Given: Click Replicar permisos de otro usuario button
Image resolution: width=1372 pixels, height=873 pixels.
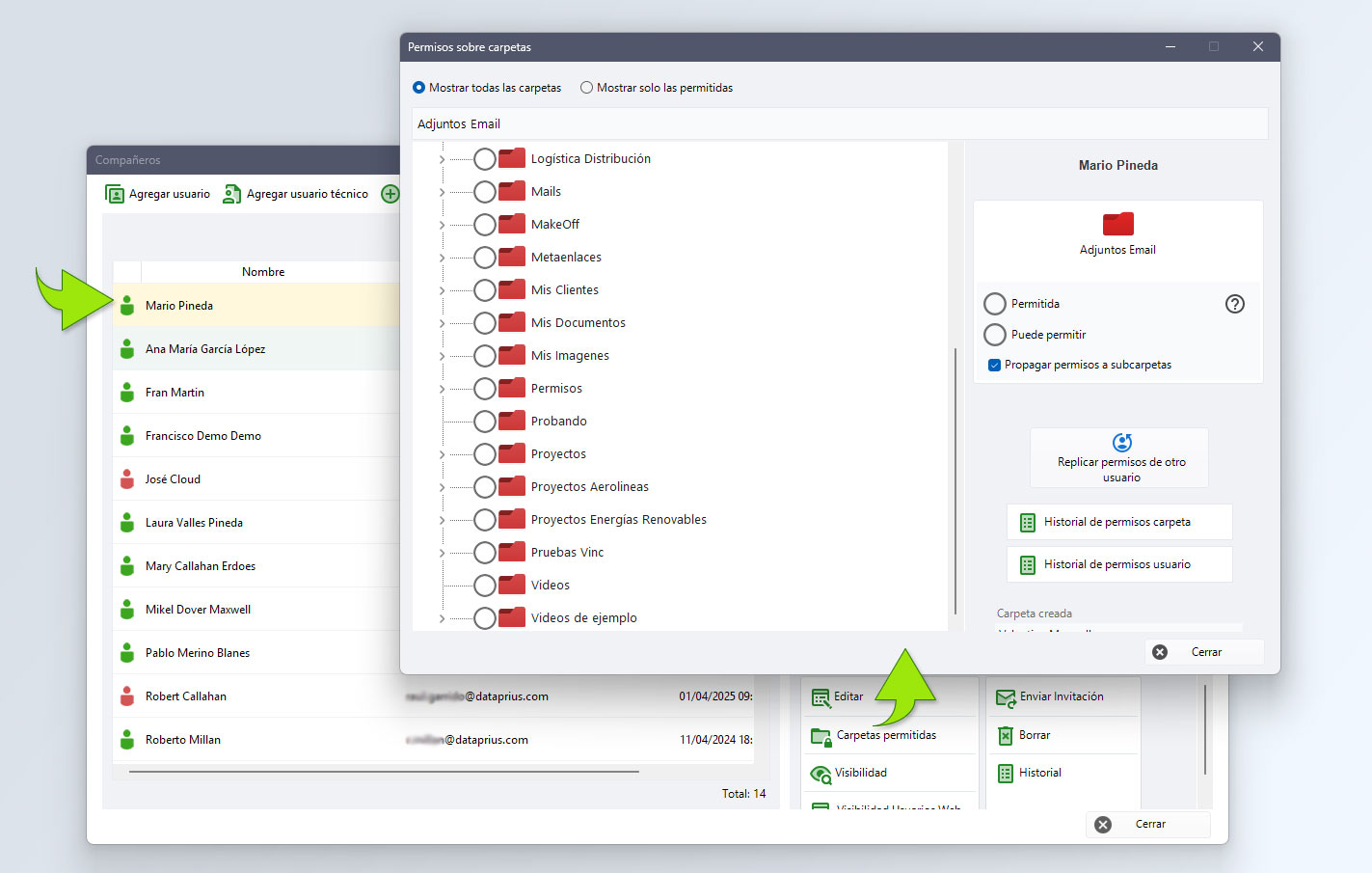Looking at the screenshot, I should coord(1119,457).
